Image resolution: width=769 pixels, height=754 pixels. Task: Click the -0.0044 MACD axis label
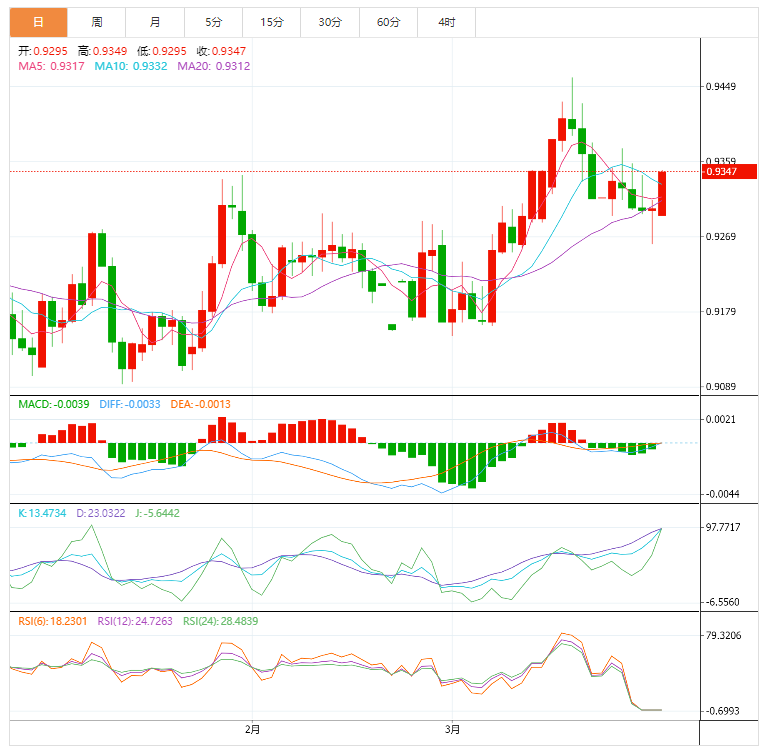[x=721, y=494]
